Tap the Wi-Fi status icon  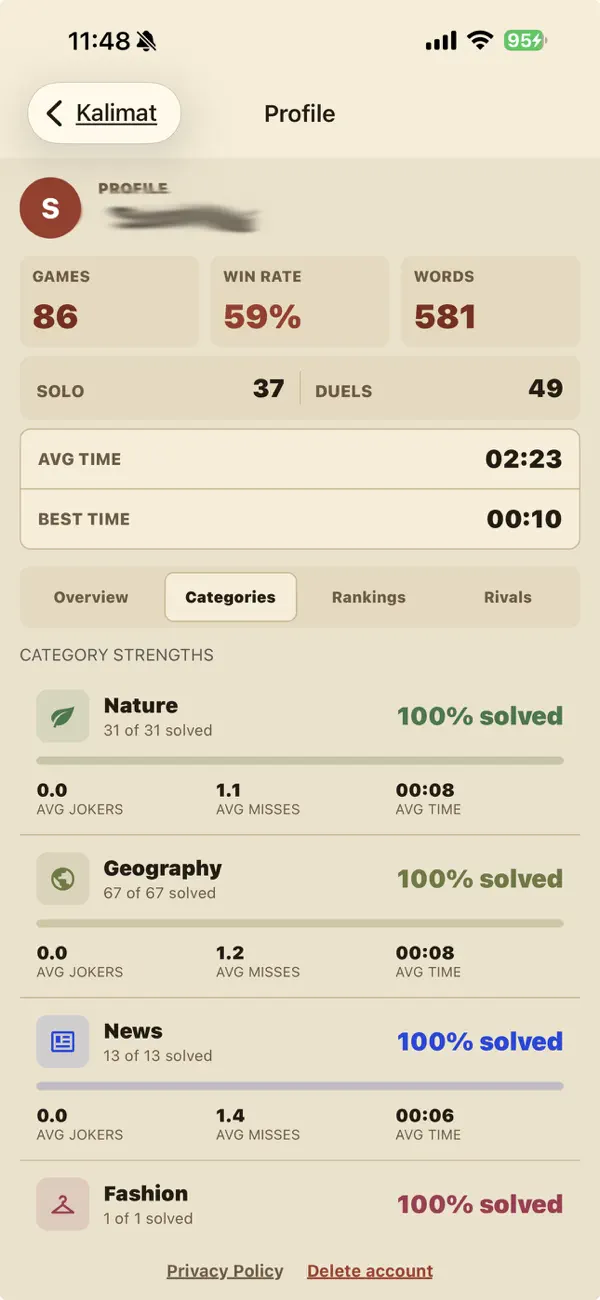[x=480, y=41]
